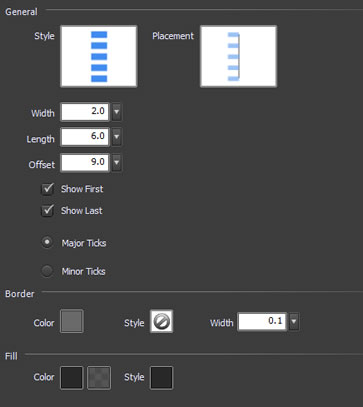
Task: Expand the Offset value dropdown arrow
Action: click(116, 163)
